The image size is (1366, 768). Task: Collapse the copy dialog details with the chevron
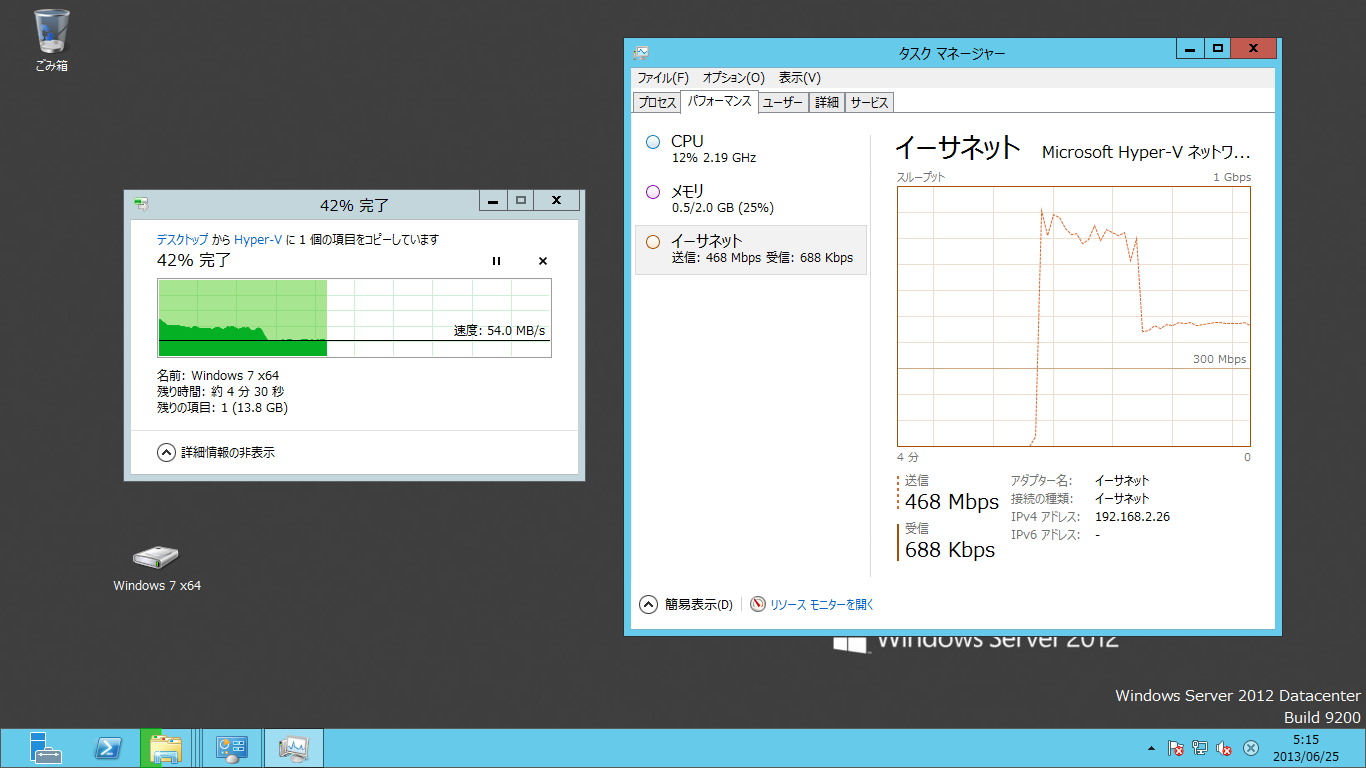166,452
